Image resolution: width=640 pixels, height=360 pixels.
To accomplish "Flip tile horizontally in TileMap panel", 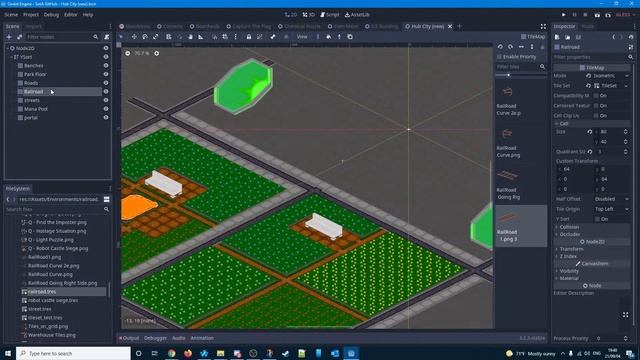I will click(521, 47).
